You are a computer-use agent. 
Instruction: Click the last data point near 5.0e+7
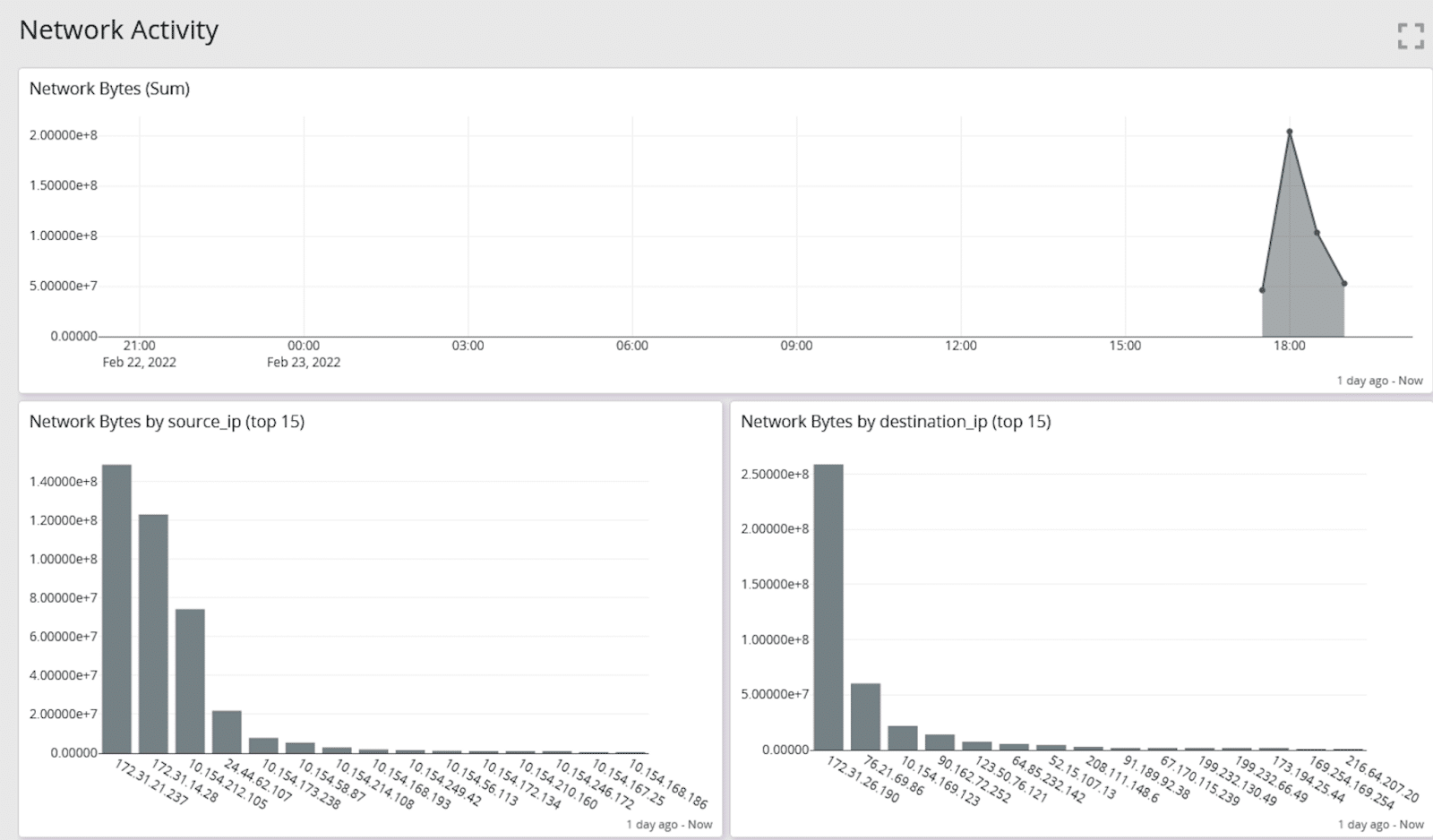point(1344,284)
